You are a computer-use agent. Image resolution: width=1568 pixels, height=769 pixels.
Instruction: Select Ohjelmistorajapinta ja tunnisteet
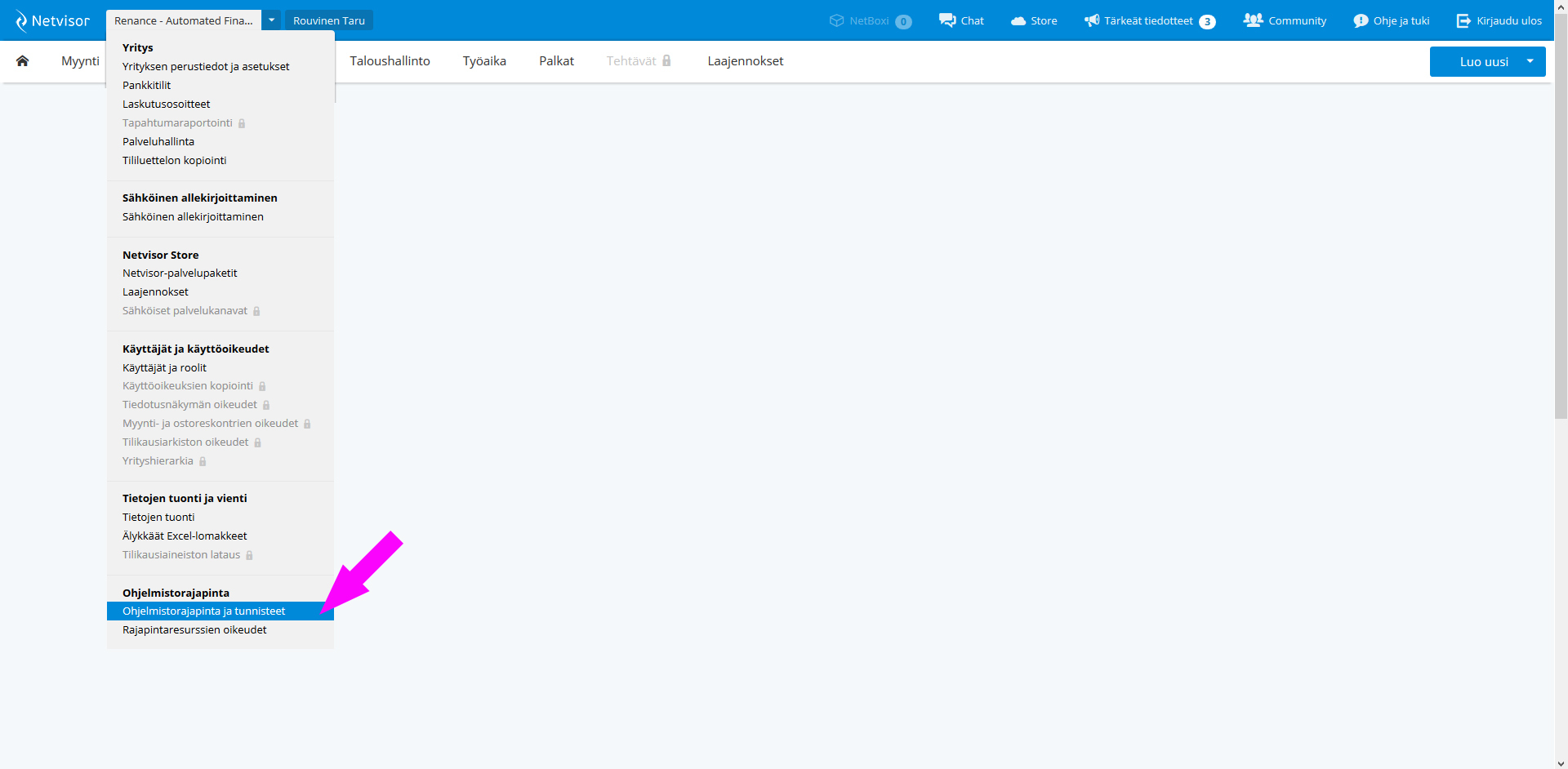220,611
